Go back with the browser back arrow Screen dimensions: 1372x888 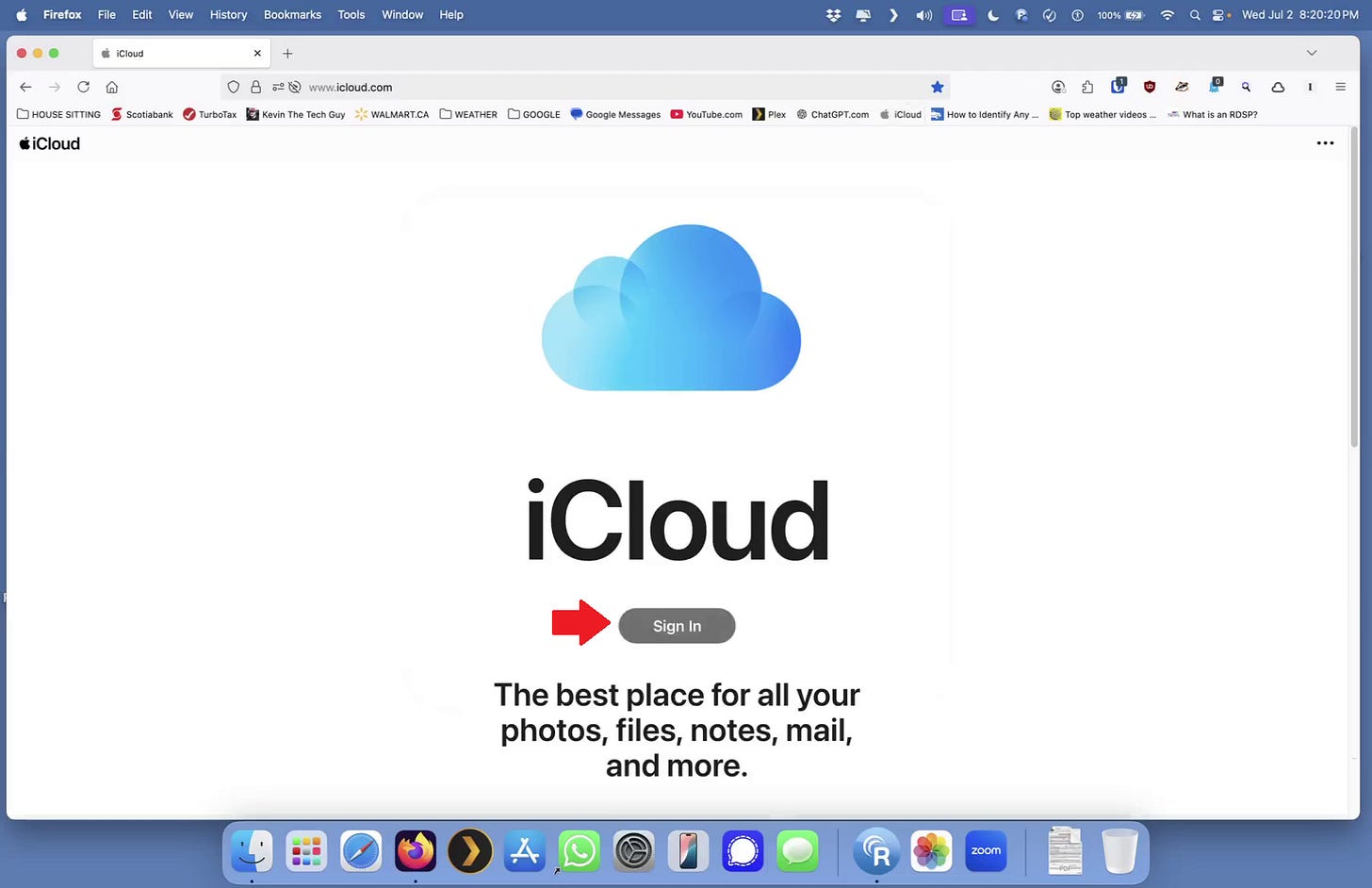pos(25,87)
